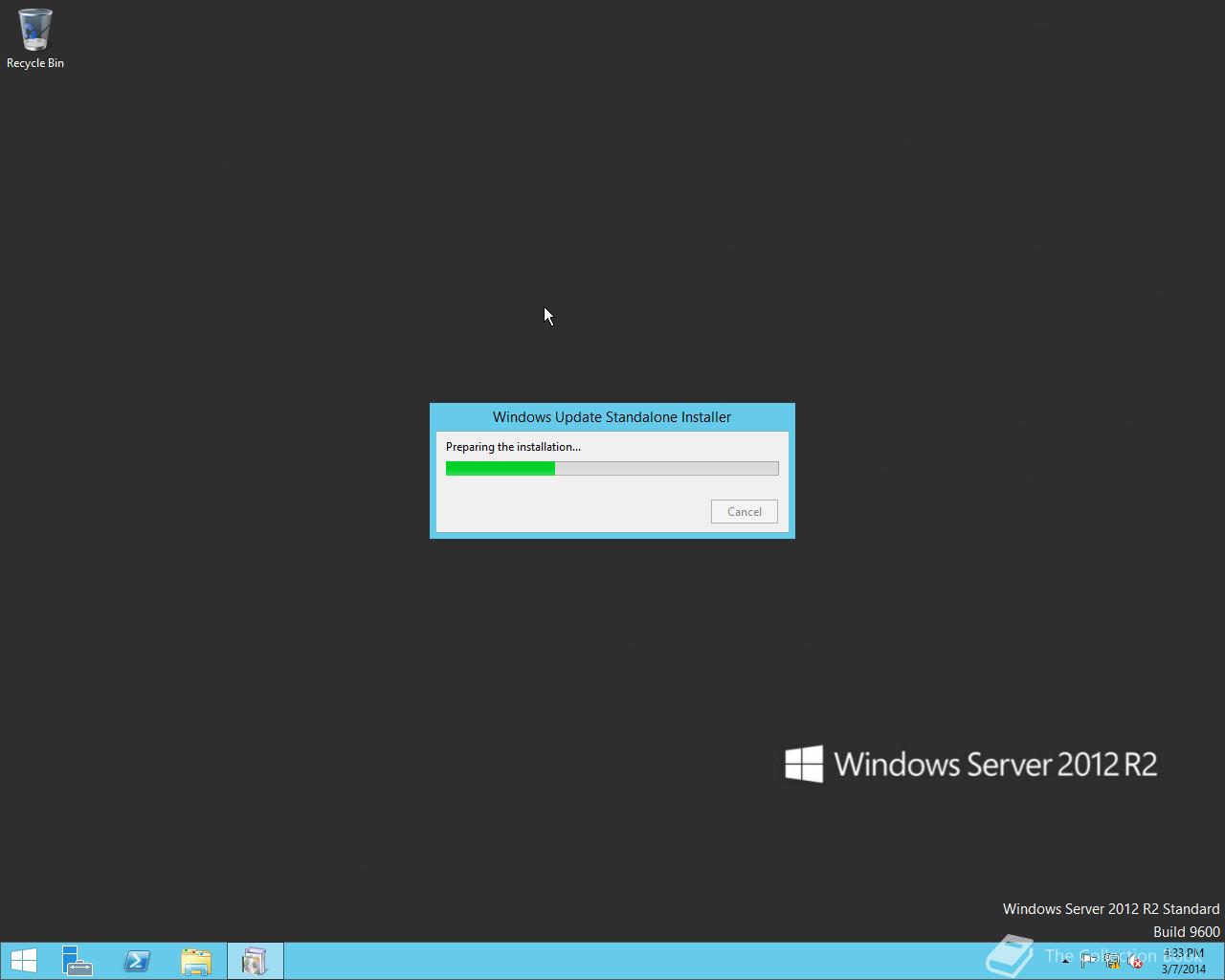Launch Server Manager from the taskbar
1225x980 pixels.
point(77,961)
